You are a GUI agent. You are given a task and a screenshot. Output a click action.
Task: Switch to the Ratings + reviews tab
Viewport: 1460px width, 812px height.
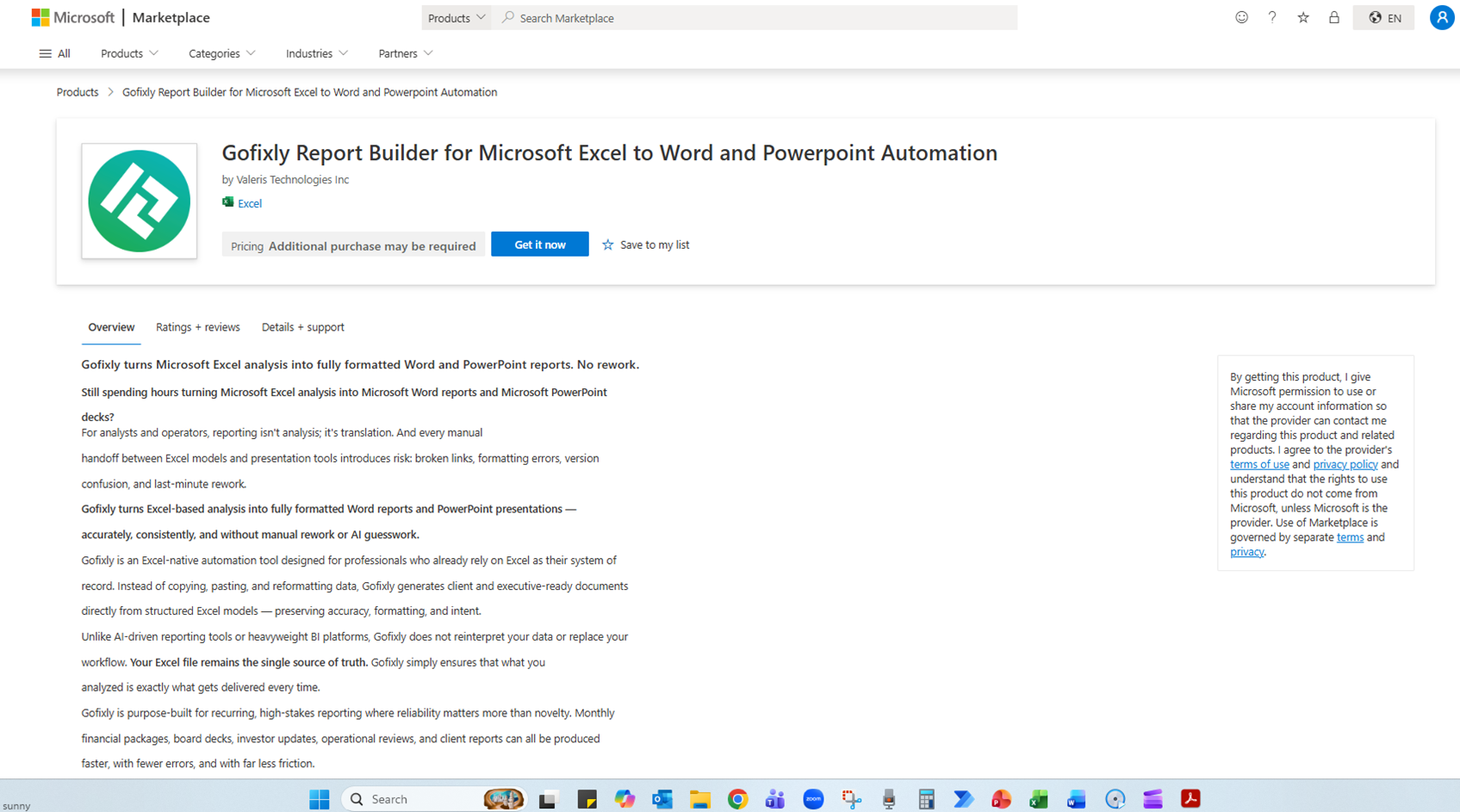[x=197, y=327]
